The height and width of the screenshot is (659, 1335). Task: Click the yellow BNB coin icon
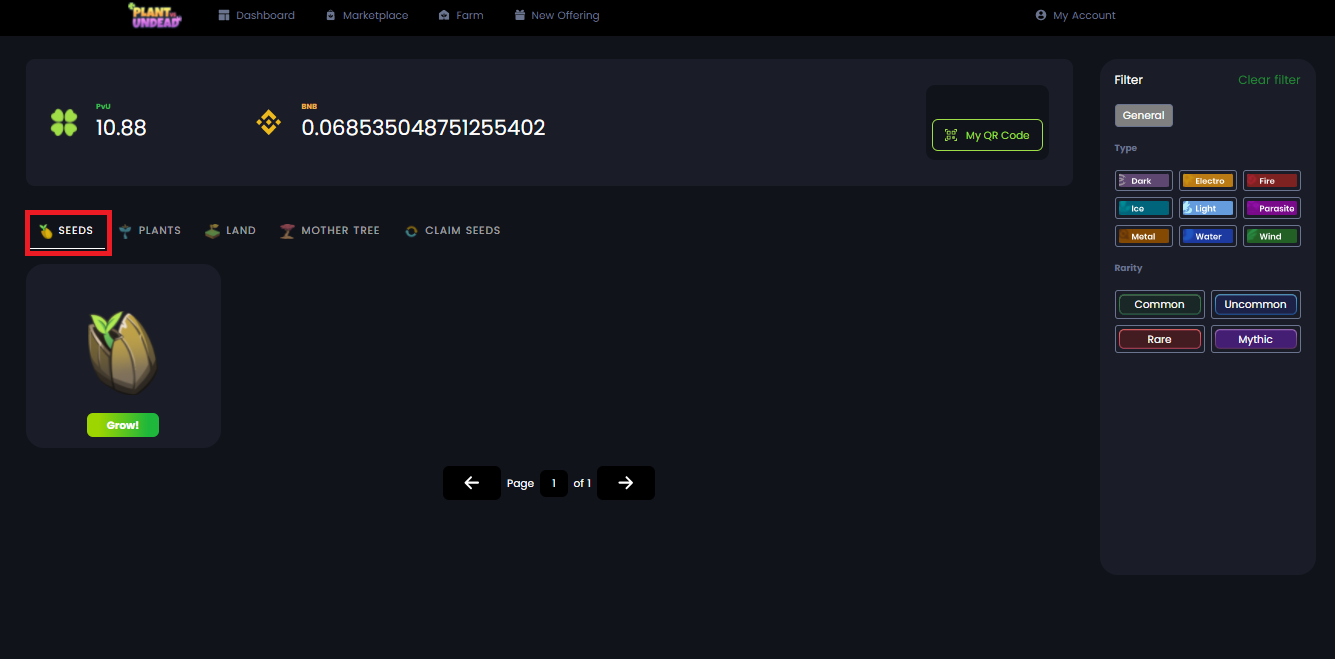268,123
